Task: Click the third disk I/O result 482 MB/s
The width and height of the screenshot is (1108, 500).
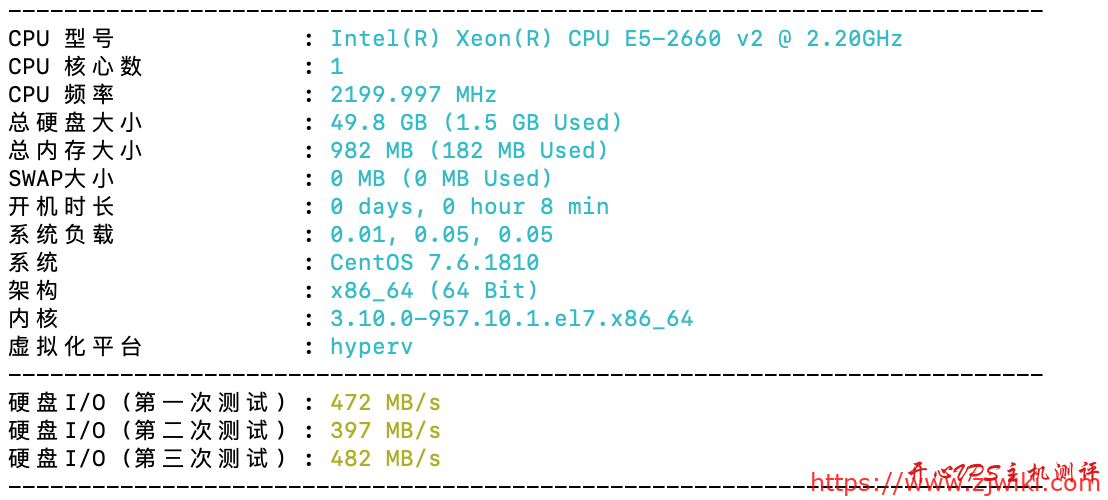Action: coord(385,459)
